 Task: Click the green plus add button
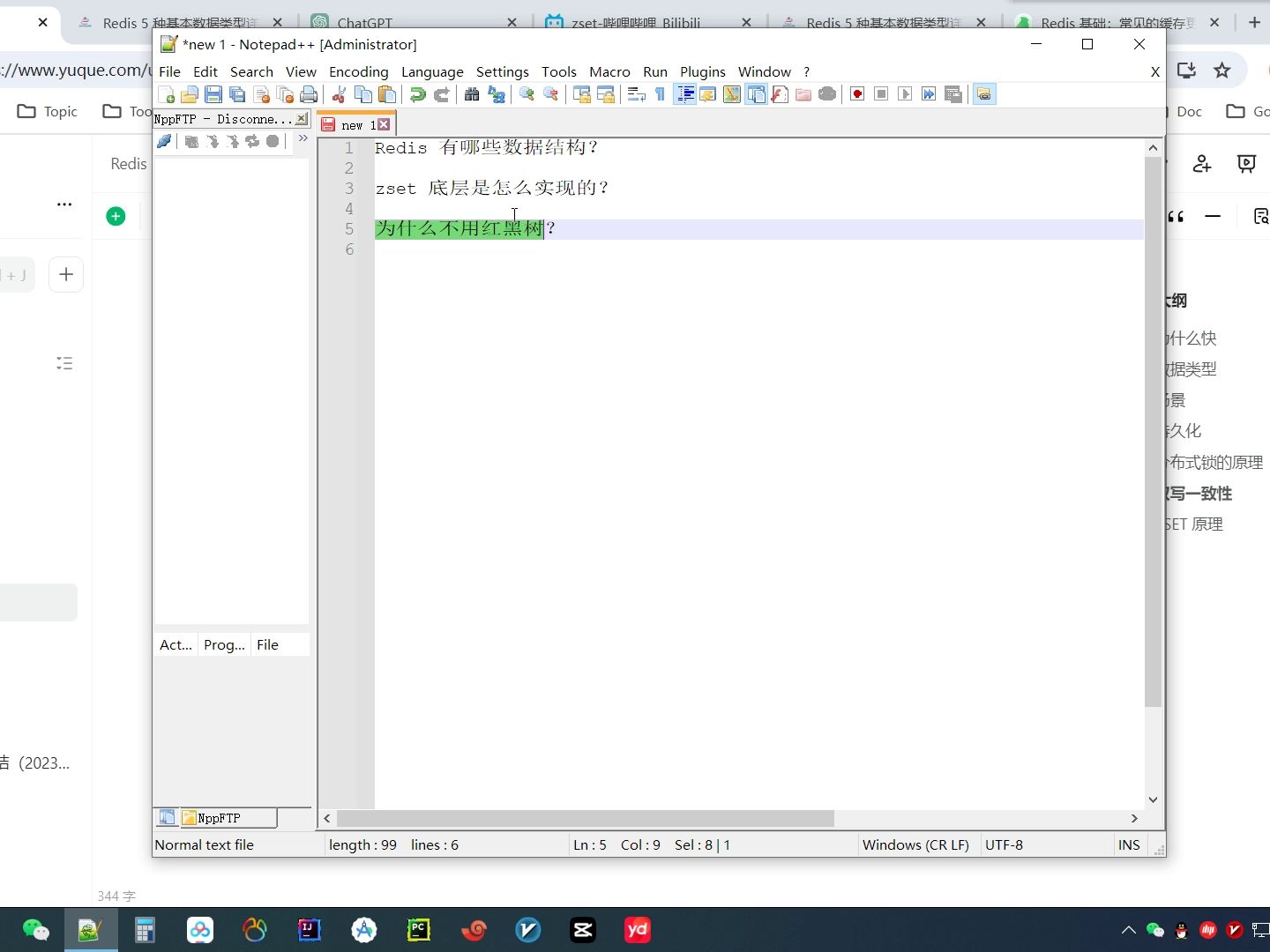[x=116, y=216]
